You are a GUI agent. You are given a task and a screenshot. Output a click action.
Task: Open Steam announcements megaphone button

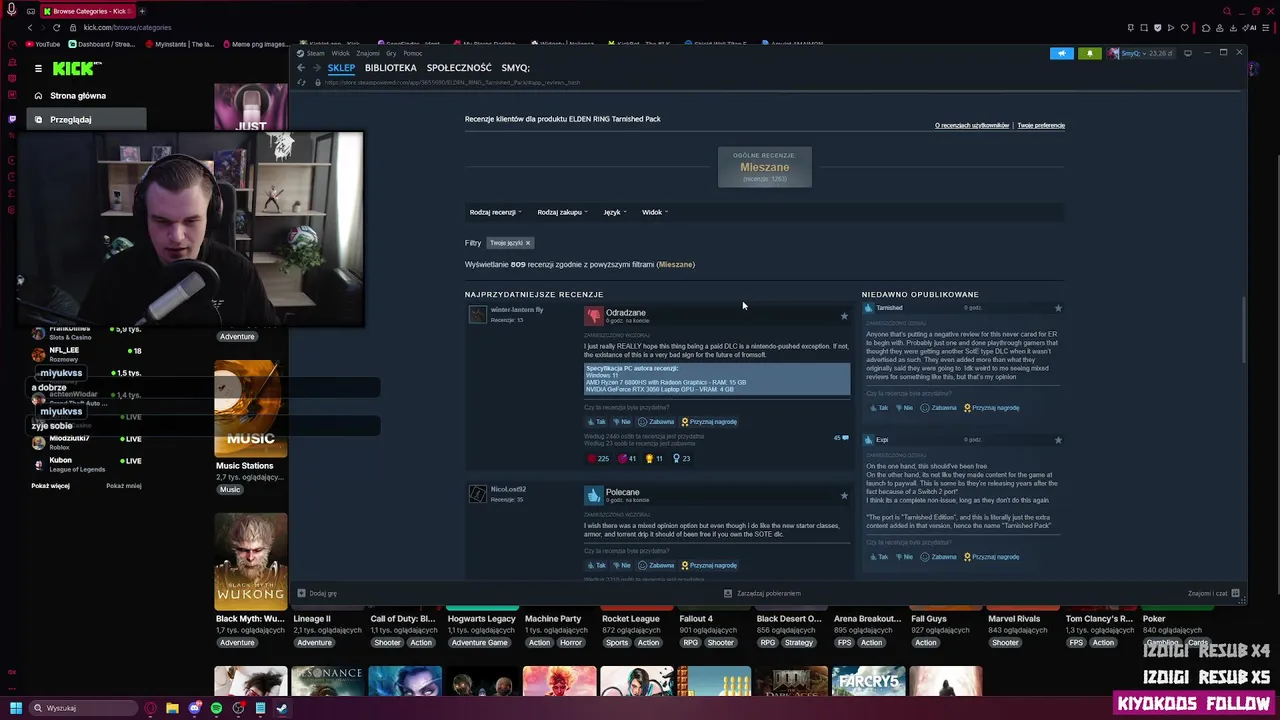click(x=1062, y=53)
